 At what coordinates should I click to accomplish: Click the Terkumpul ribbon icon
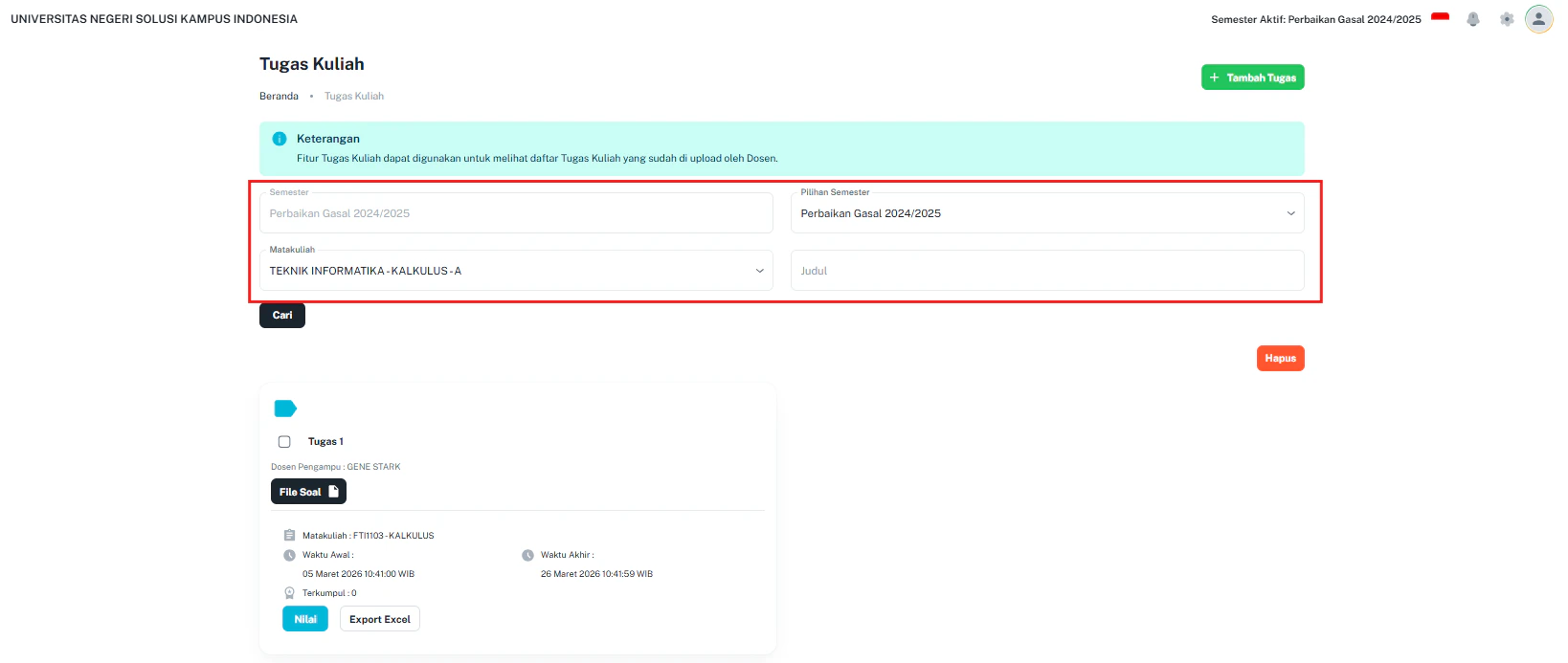[x=289, y=593]
